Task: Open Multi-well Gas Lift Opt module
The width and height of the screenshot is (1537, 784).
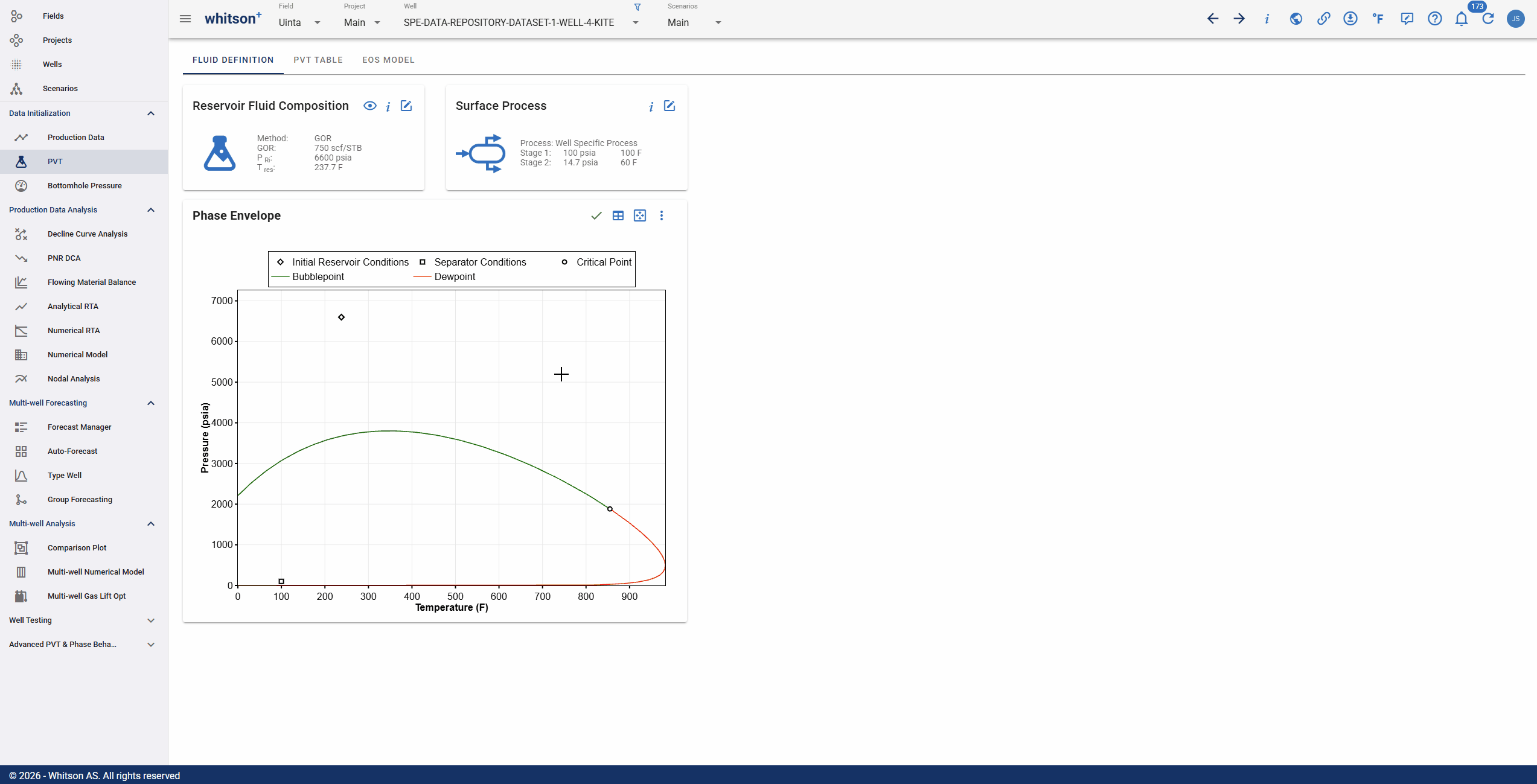Action: pyautogui.click(x=84, y=596)
